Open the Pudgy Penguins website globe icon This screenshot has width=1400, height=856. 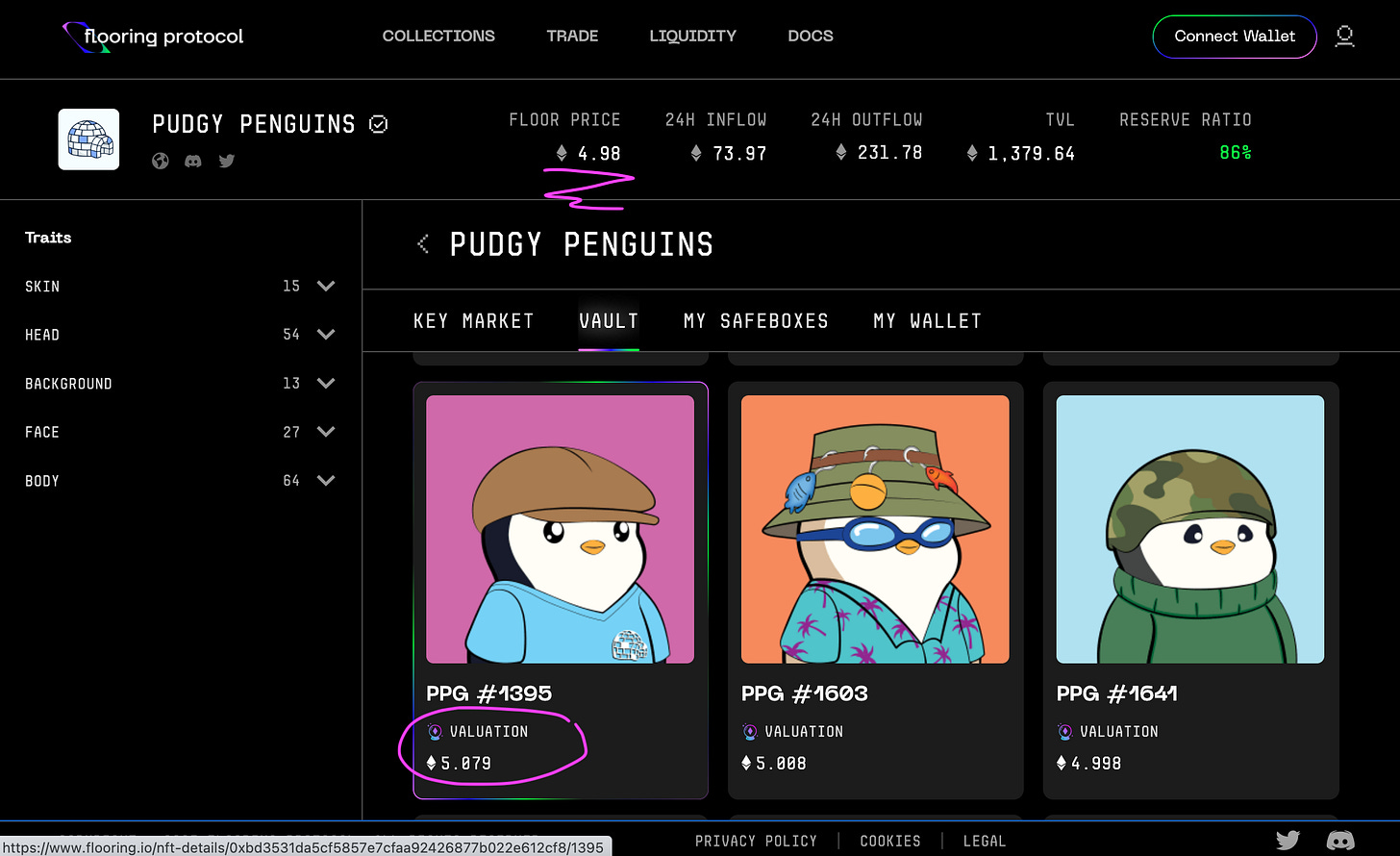pyautogui.click(x=161, y=161)
